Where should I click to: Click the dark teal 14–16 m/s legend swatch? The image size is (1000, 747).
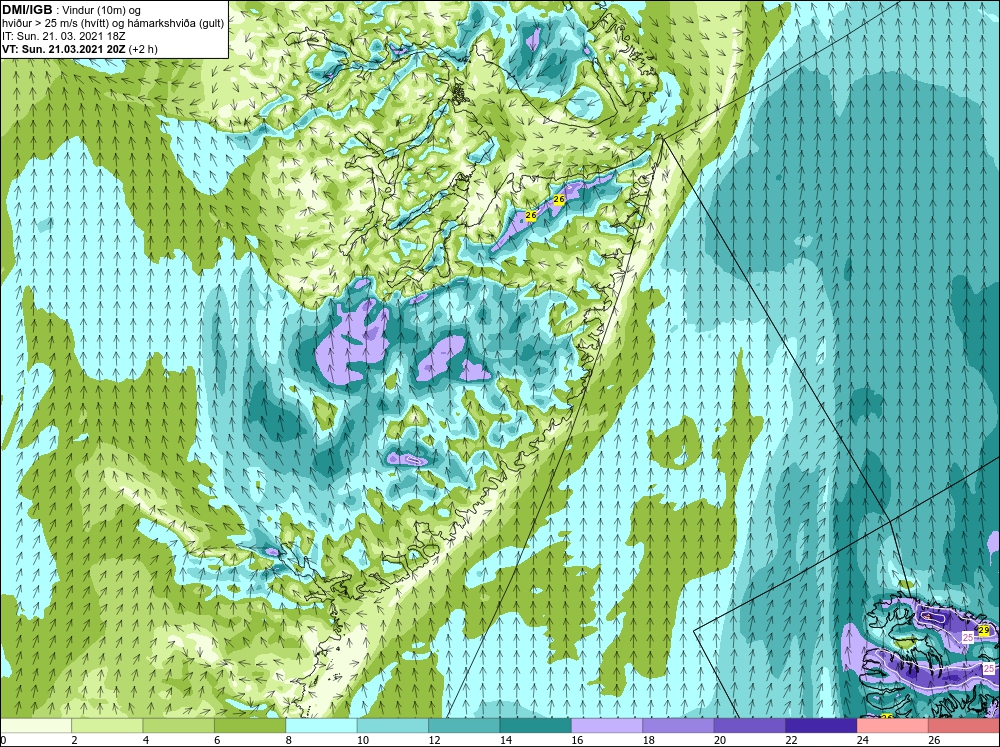point(536,726)
